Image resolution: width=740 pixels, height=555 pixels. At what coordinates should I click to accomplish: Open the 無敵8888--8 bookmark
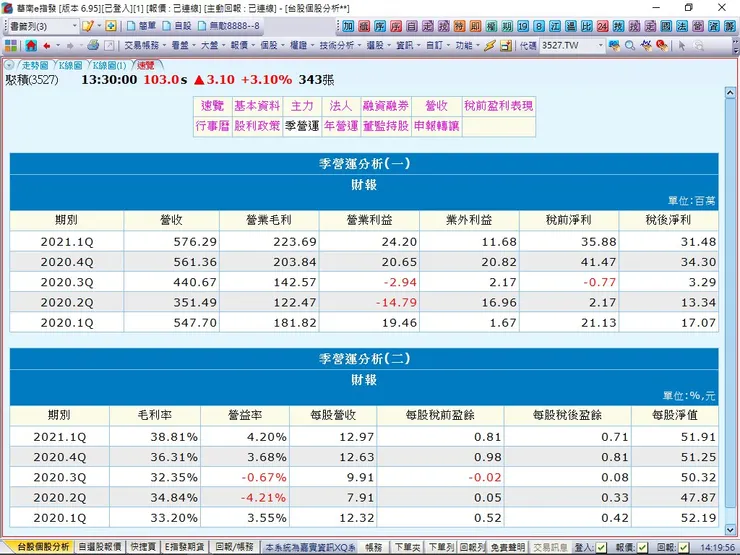click(229, 26)
